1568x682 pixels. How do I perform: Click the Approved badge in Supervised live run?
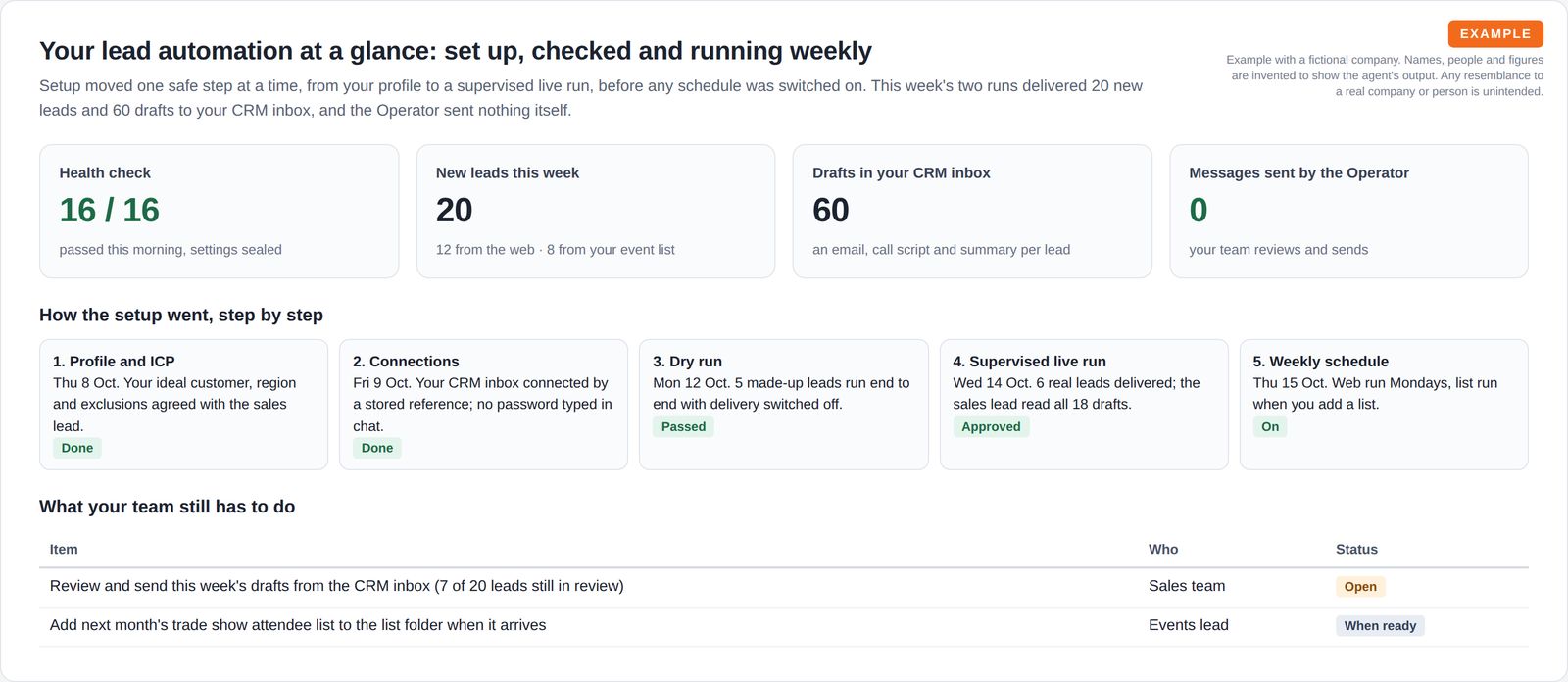pos(991,426)
